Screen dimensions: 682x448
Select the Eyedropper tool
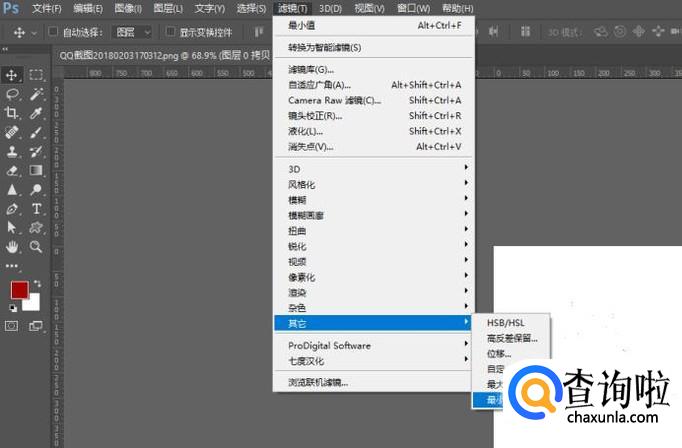coord(36,113)
